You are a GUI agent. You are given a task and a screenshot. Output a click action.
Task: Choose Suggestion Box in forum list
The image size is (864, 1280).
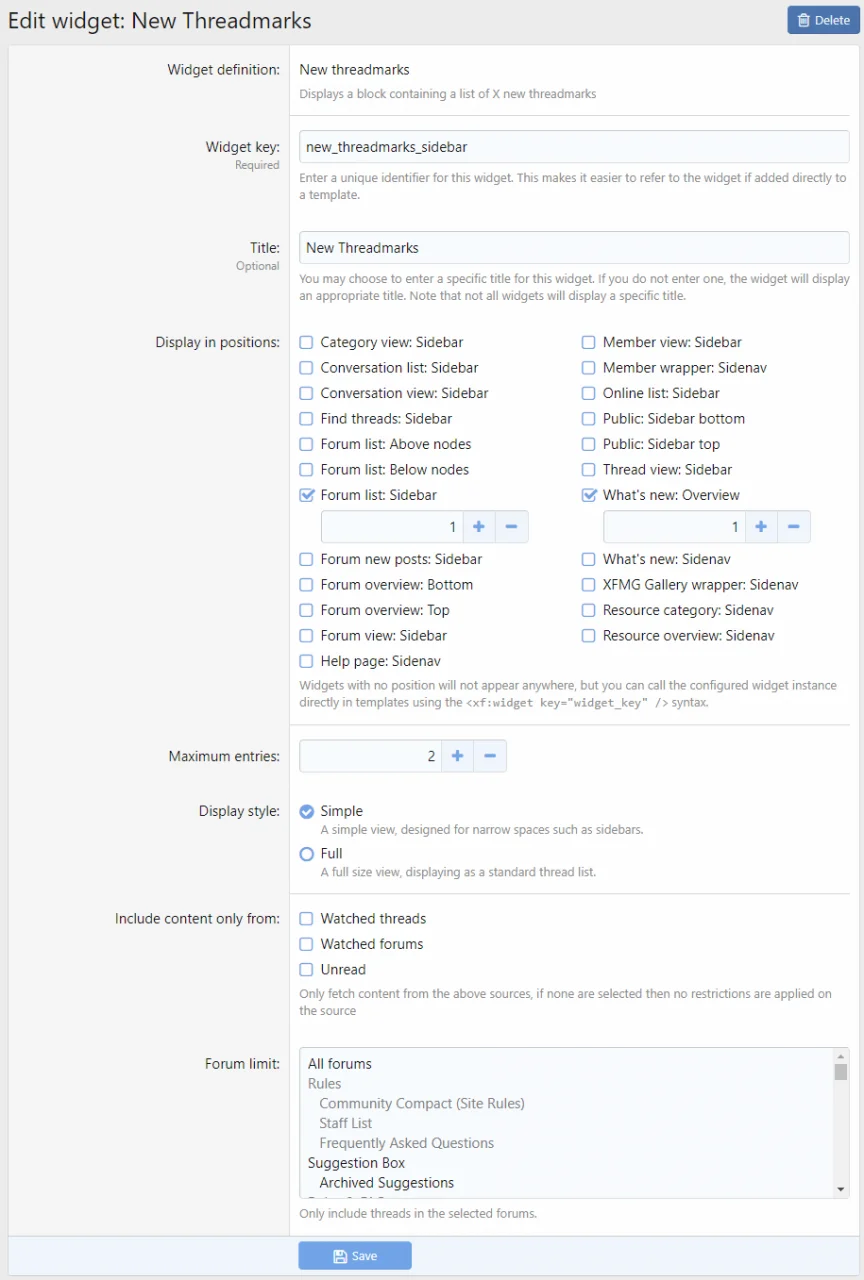click(356, 1163)
